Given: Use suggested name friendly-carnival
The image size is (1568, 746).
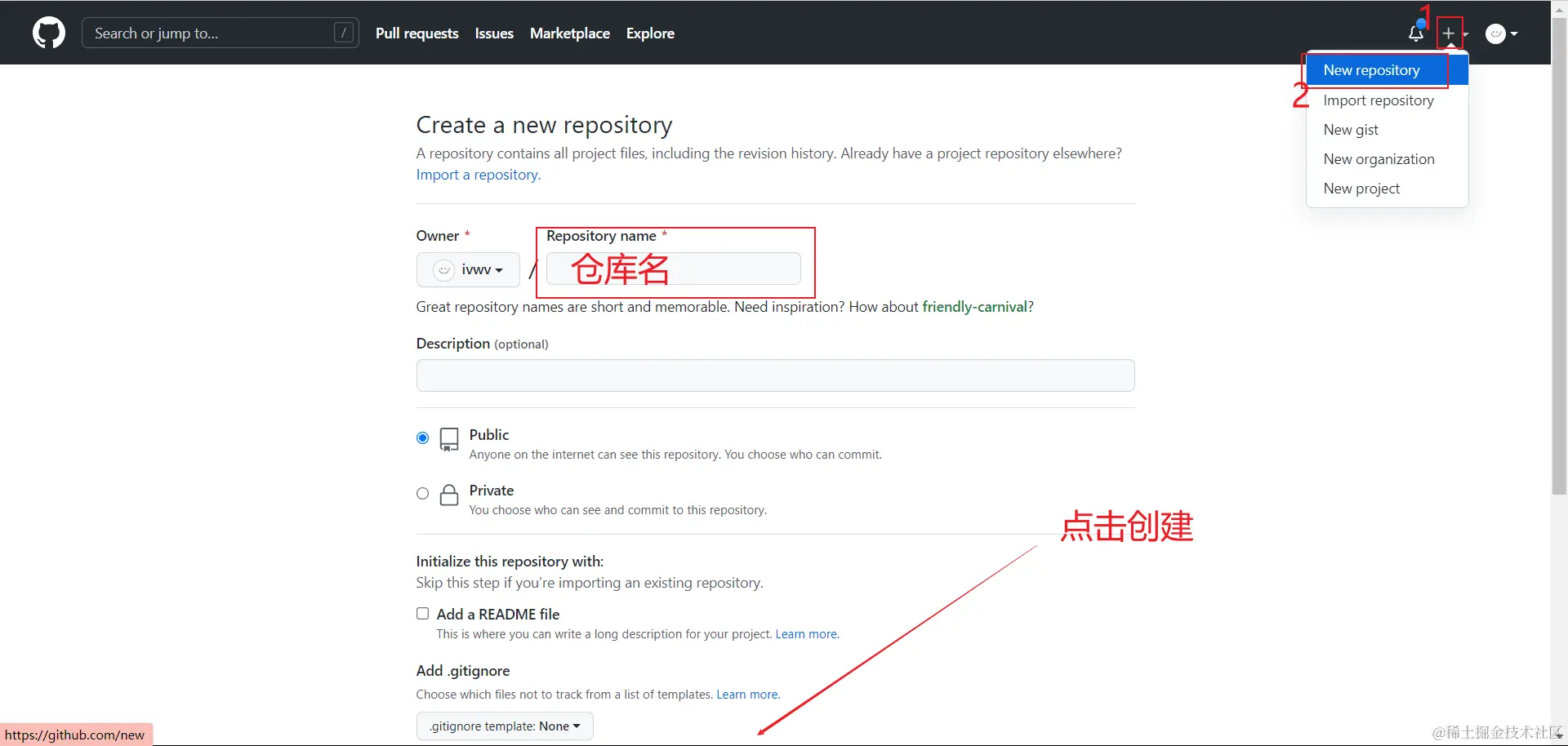Looking at the screenshot, I should (x=974, y=307).
